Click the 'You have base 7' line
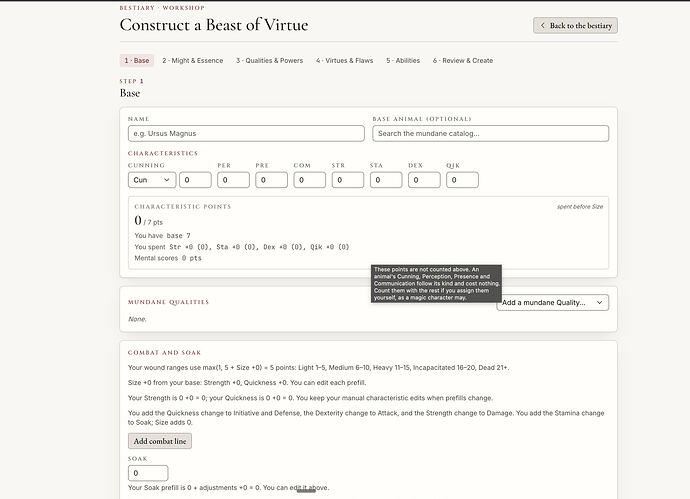Image resolution: width=690 pixels, height=499 pixels. coord(162,235)
